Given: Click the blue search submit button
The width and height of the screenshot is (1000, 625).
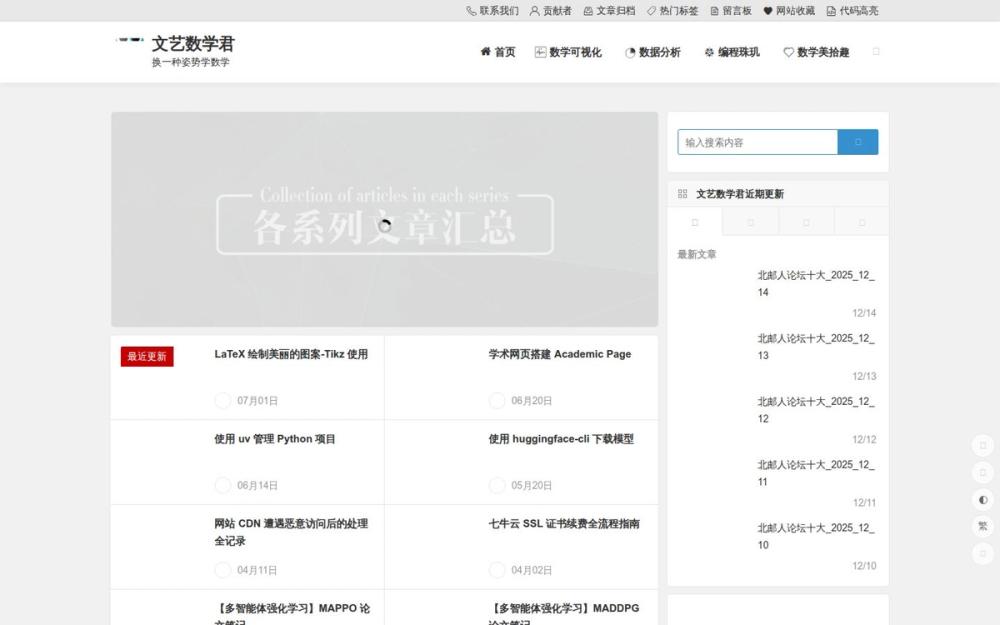Looking at the screenshot, I should tap(858, 142).
